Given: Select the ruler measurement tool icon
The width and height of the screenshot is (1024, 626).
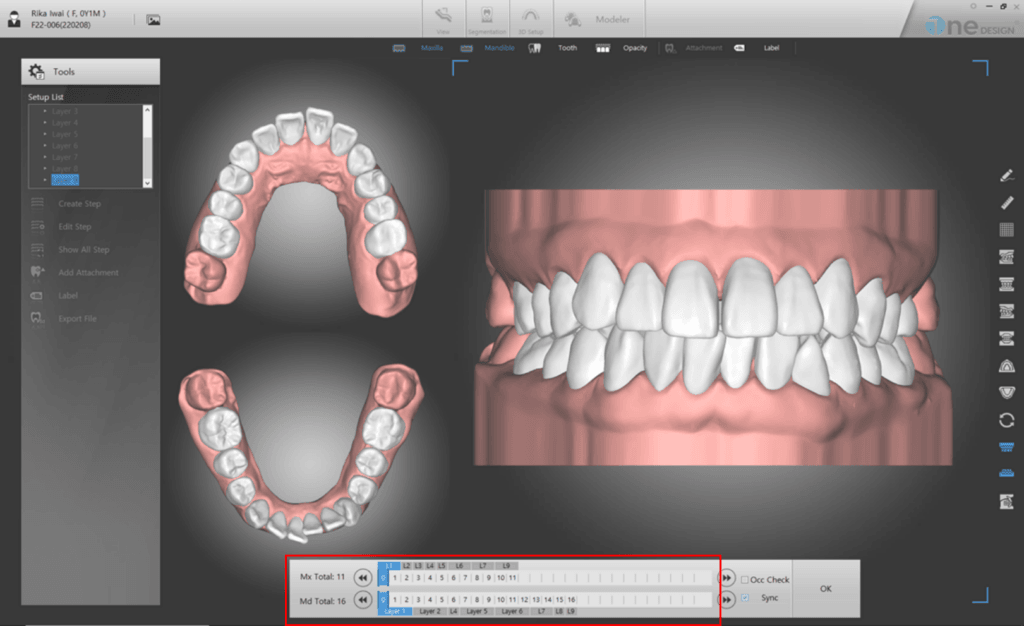Looking at the screenshot, I should [1006, 203].
